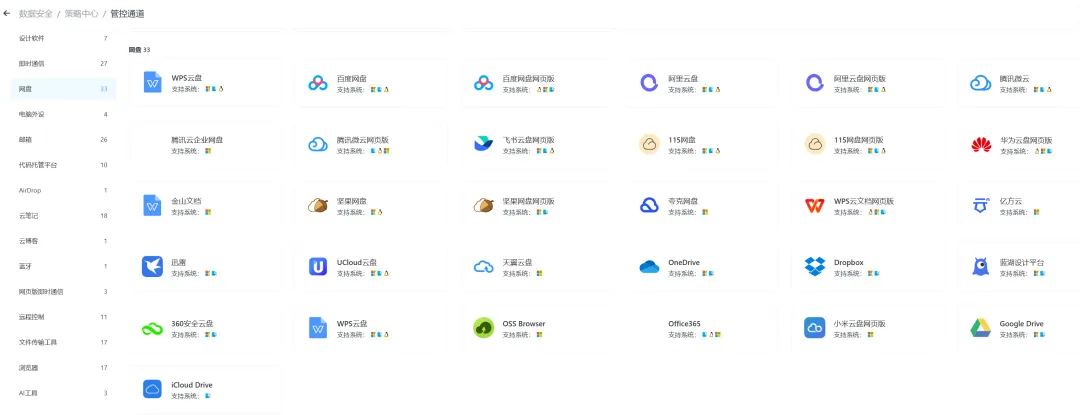Click the green 360安全云盘 icon
Viewport: 1080px width, 415px height.
click(152, 328)
